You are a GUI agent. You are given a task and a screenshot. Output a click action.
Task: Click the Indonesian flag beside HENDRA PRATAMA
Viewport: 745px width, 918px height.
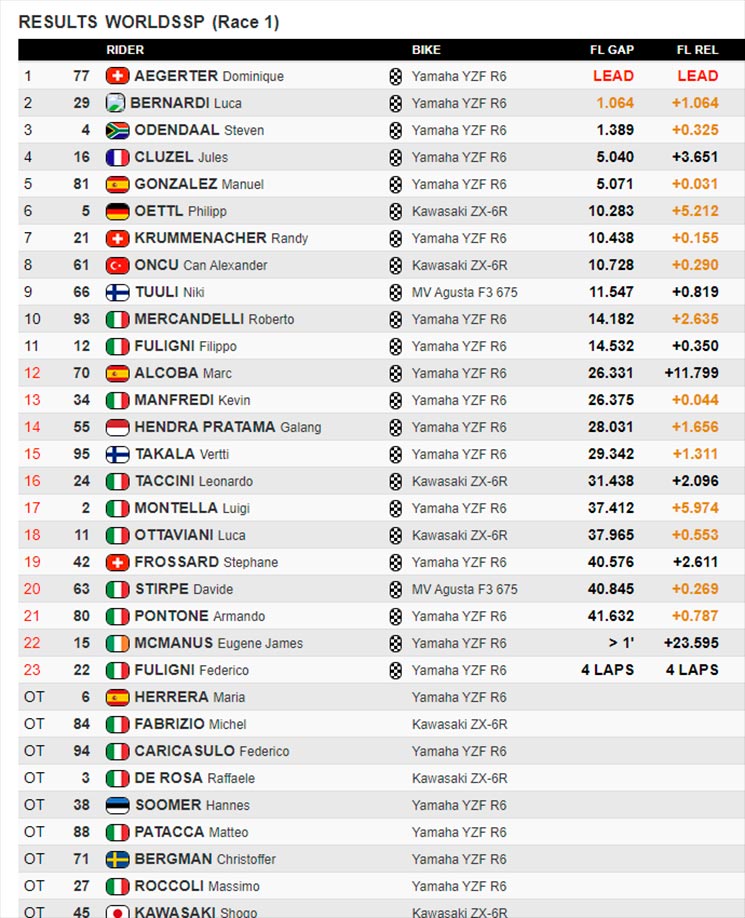click(x=117, y=427)
